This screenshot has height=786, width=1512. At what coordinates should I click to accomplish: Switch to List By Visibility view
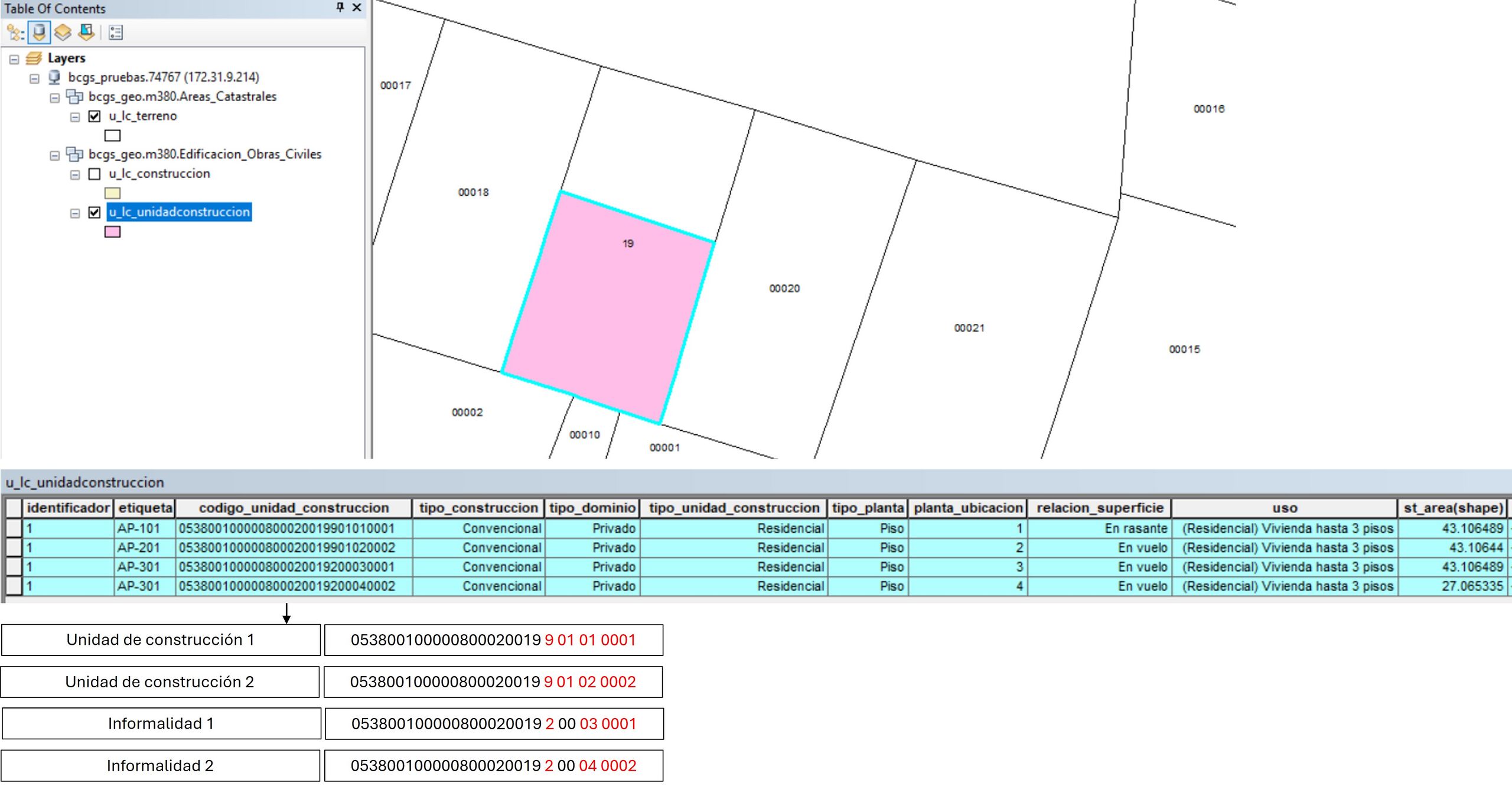pos(63,33)
